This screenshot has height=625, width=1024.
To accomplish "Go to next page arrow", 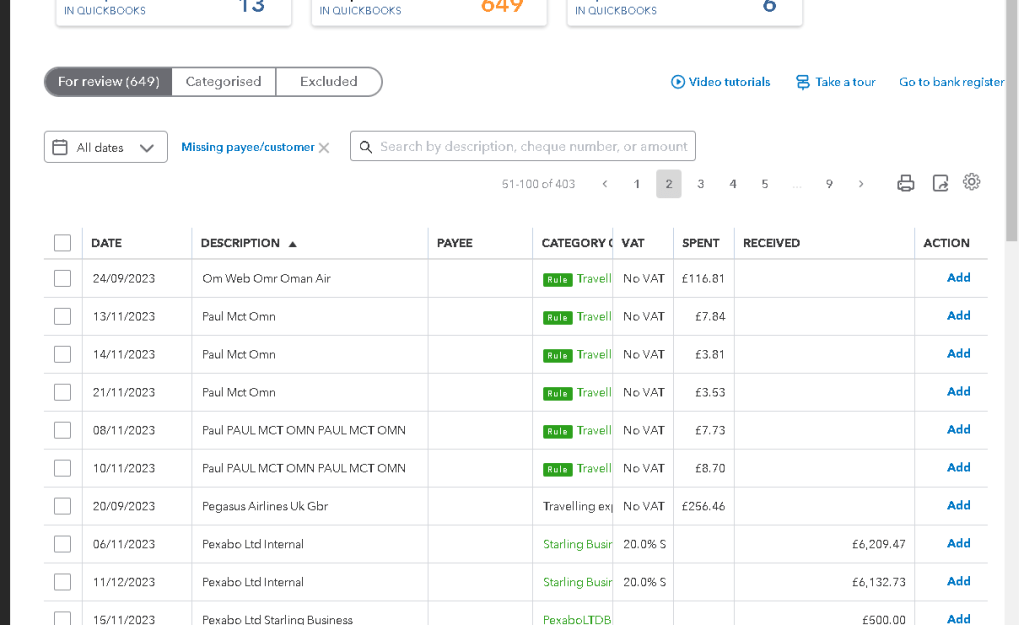I will click(861, 184).
